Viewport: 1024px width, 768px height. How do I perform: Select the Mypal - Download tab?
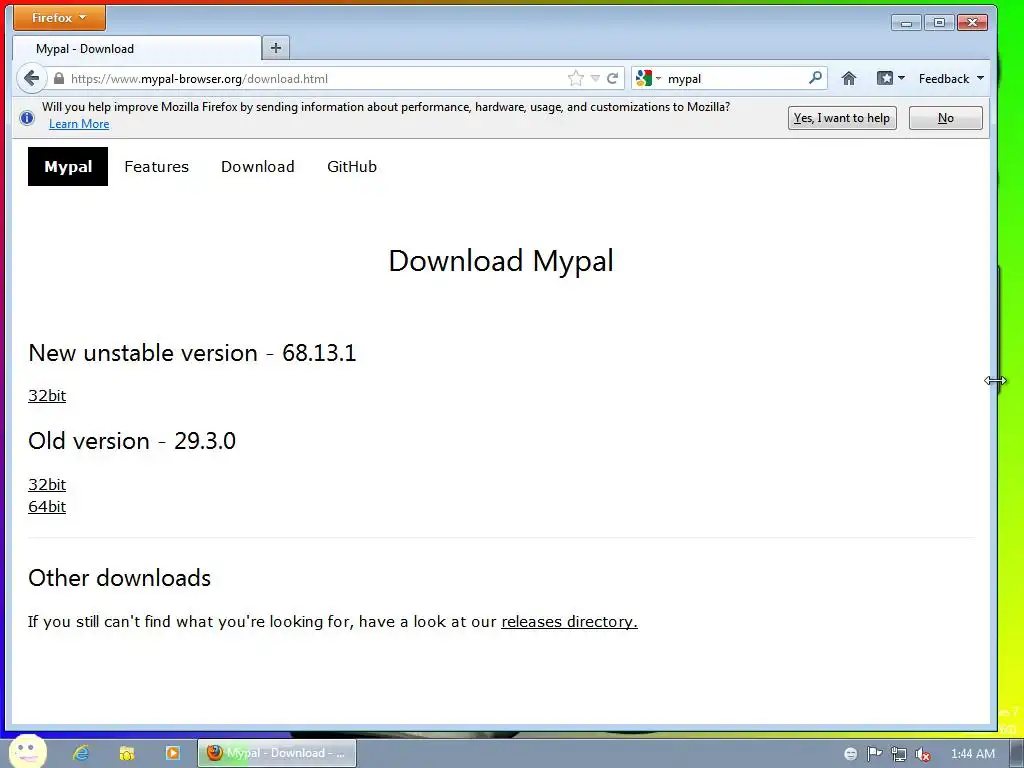coord(136,48)
